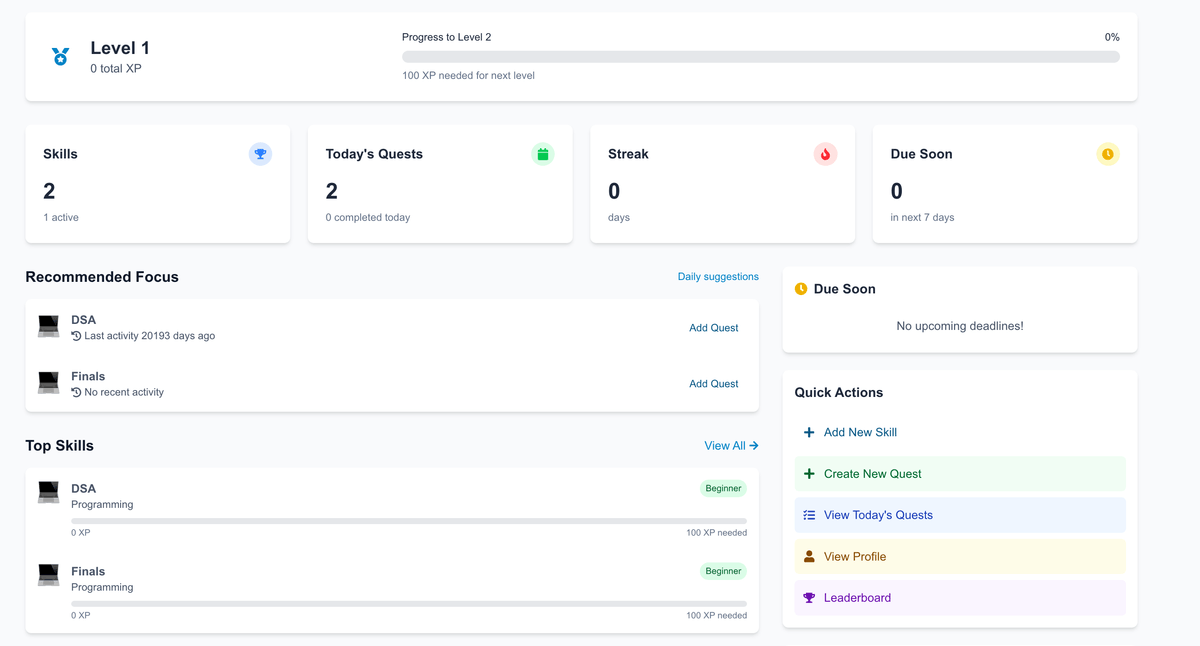Click the Level 1 medal icon

(x=61, y=57)
